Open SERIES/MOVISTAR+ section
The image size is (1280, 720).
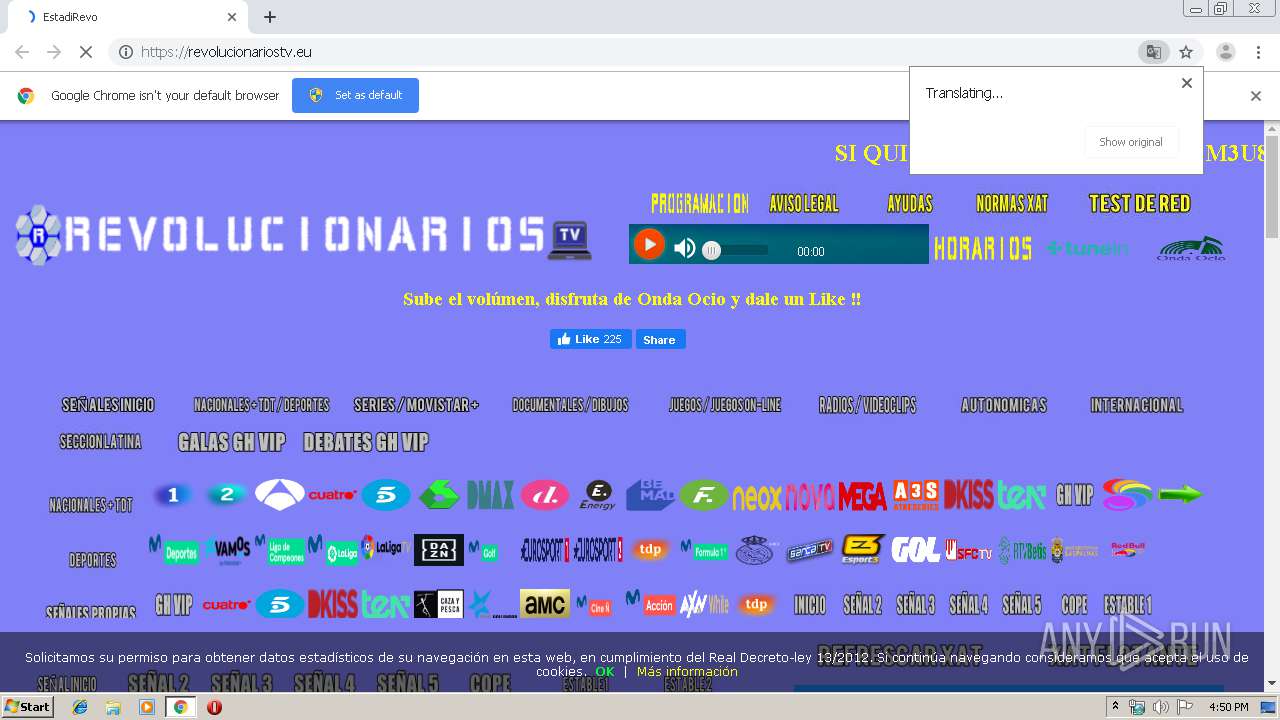(416, 405)
